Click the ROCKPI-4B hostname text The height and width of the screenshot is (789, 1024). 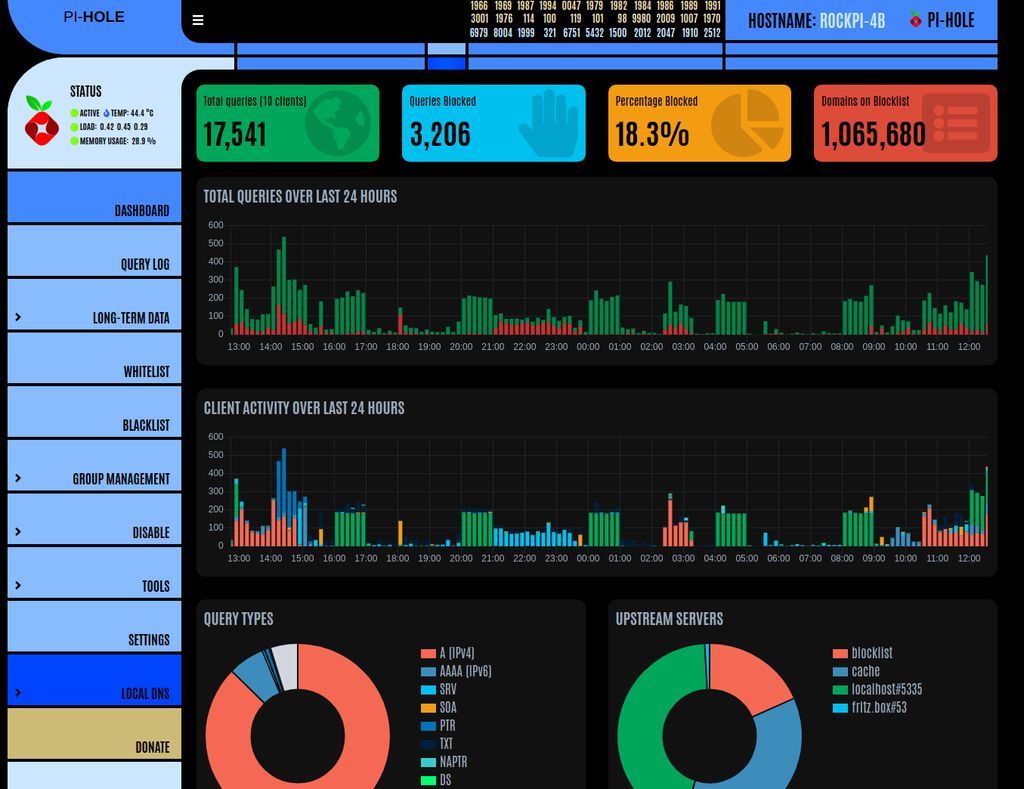pyautogui.click(x=852, y=21)
